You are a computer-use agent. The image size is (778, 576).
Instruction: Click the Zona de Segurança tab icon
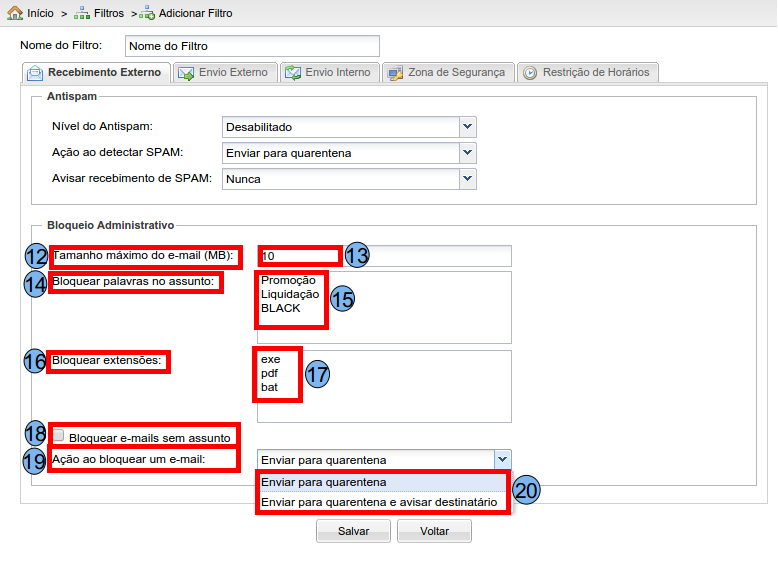[394, 73]
